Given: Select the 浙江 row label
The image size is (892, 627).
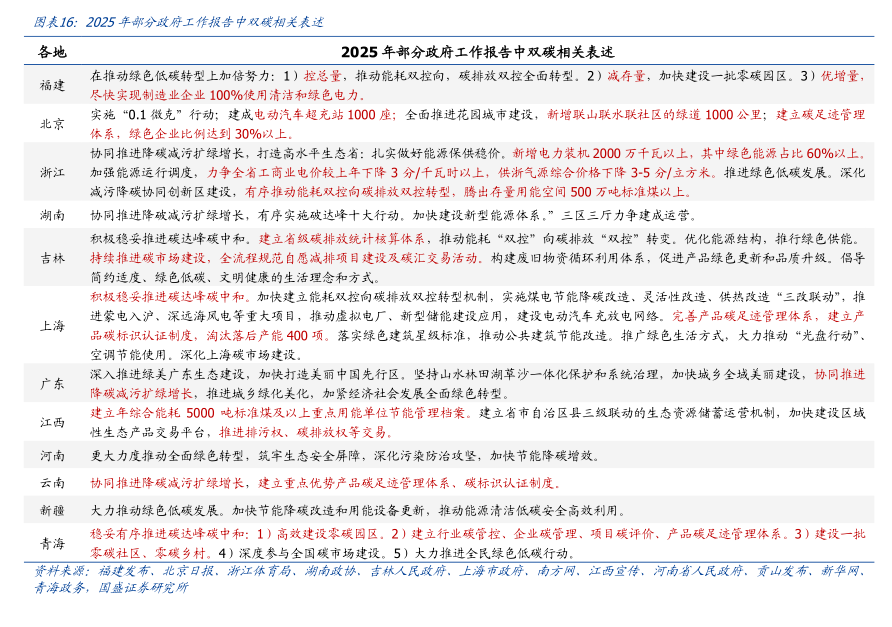Looking at the screenshot, I should [x=52, y=172].
